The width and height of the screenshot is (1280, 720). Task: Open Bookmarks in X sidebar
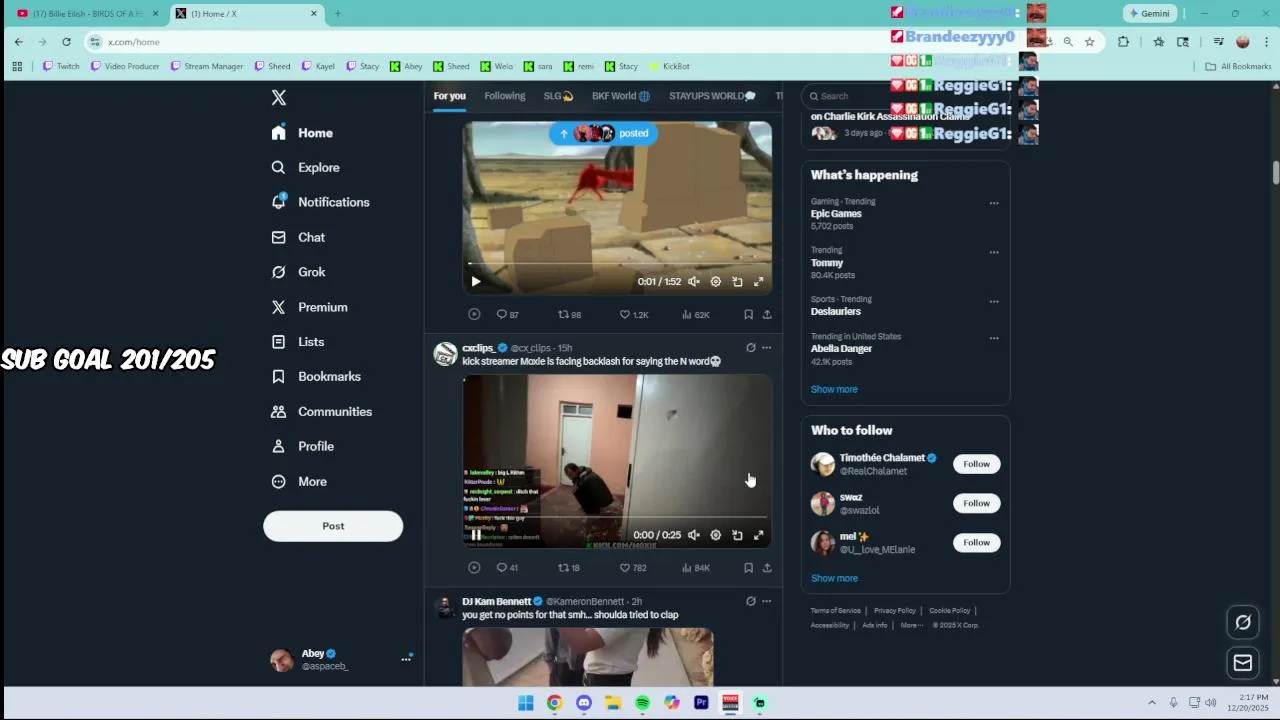pos(315,376)
